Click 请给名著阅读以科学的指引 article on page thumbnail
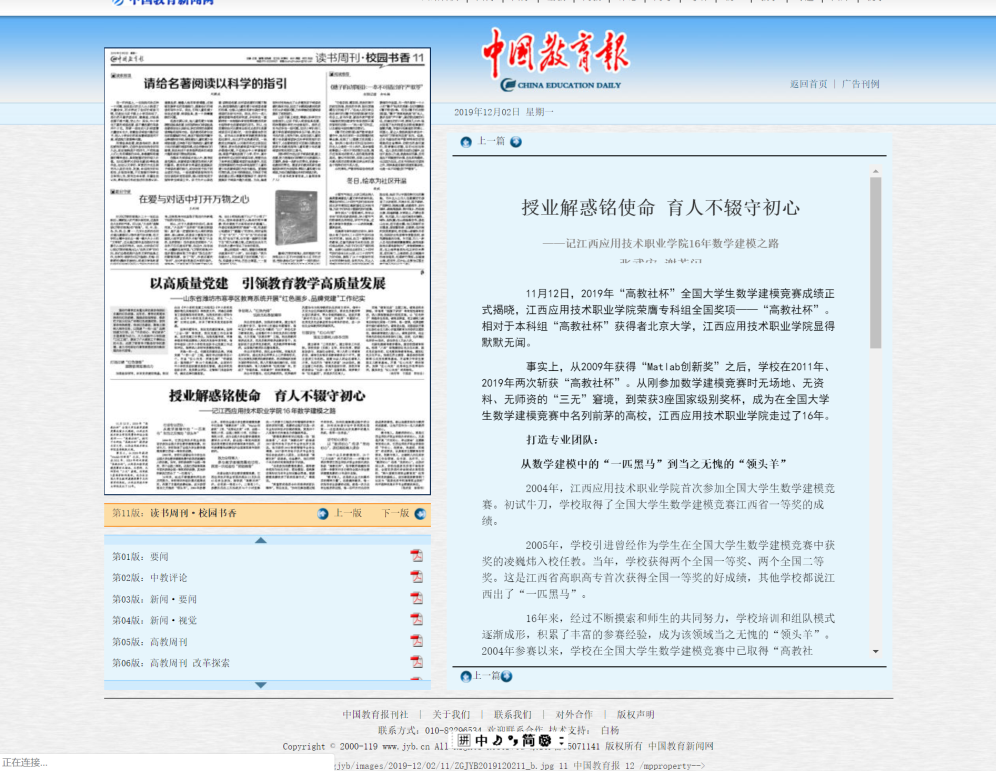Viewport: 996px width, 771px height. (x=215, y=83)
